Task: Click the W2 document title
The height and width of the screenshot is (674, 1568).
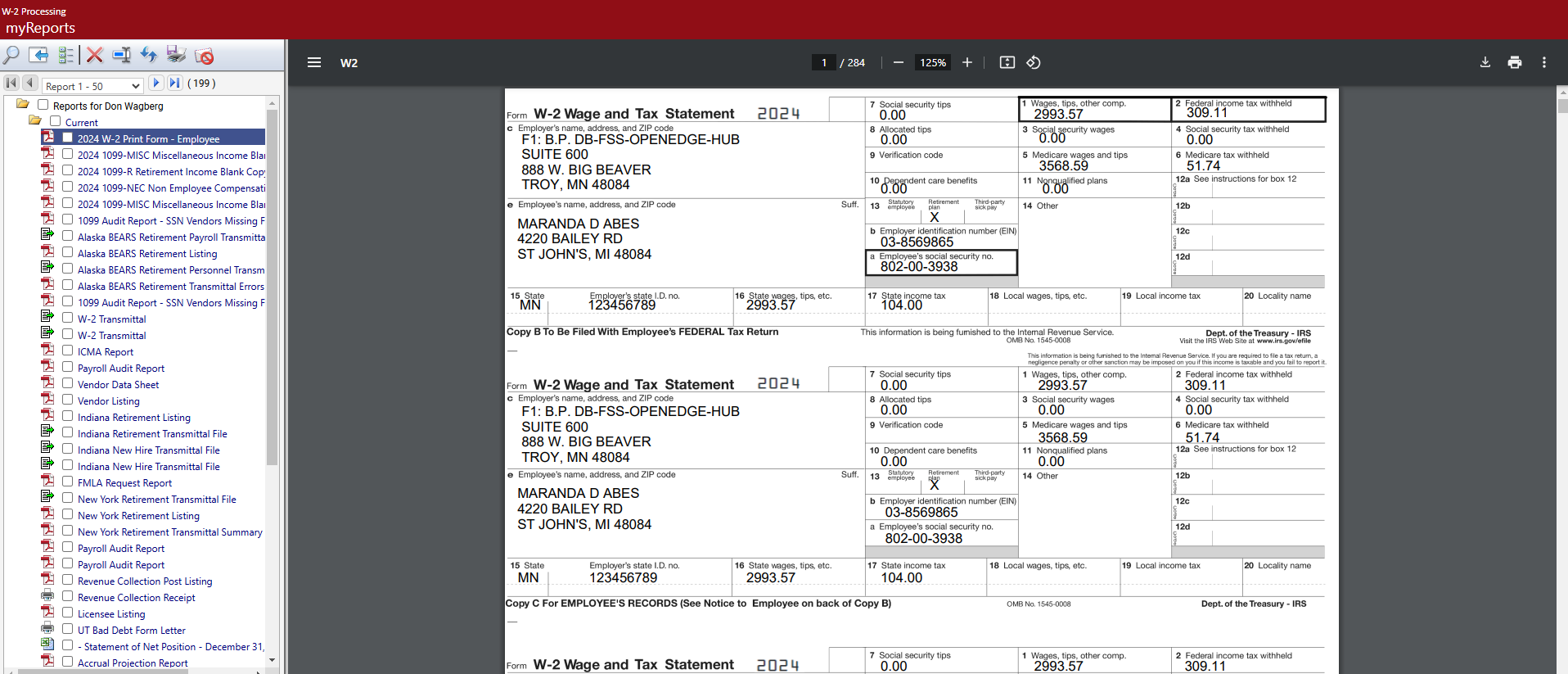Action: (349, 63)
